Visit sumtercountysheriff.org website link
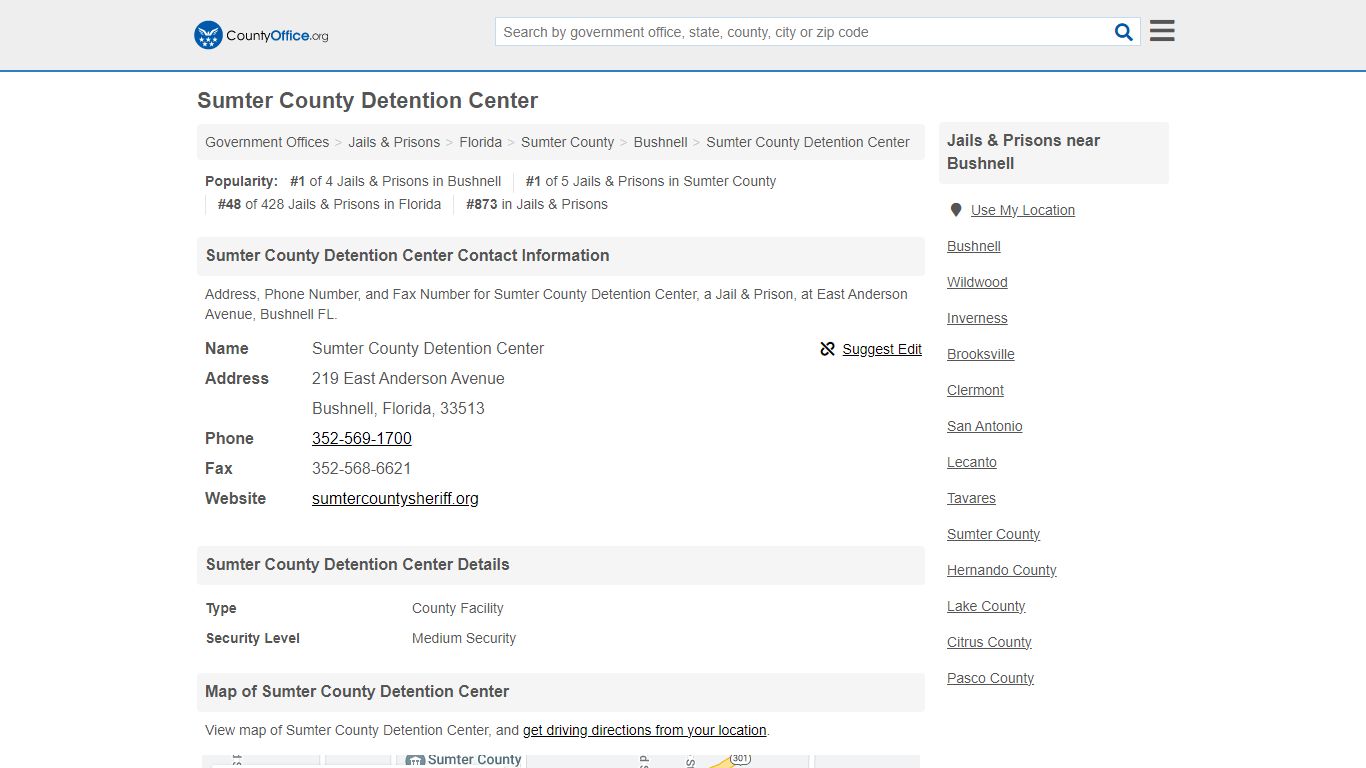This screenshot has width=1366, height=768. tap(395, 498)
